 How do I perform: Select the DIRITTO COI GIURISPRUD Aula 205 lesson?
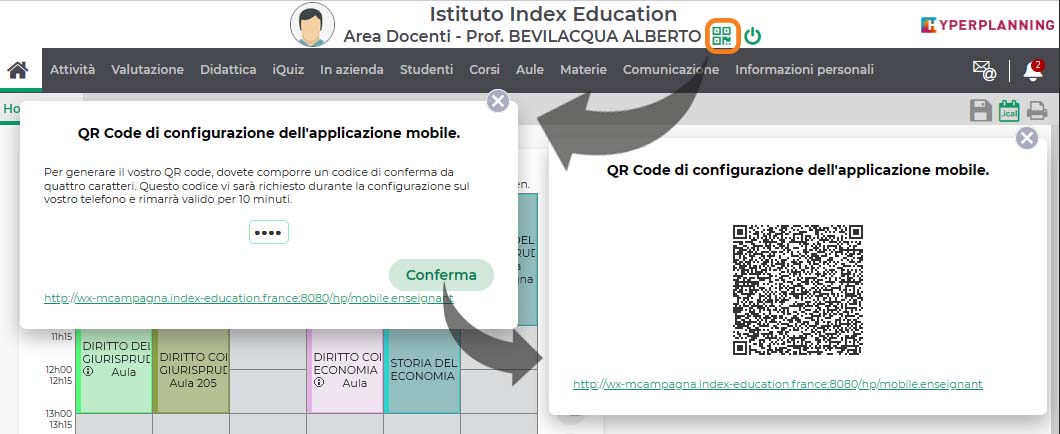pyautogui.click(x=191, y=370)
